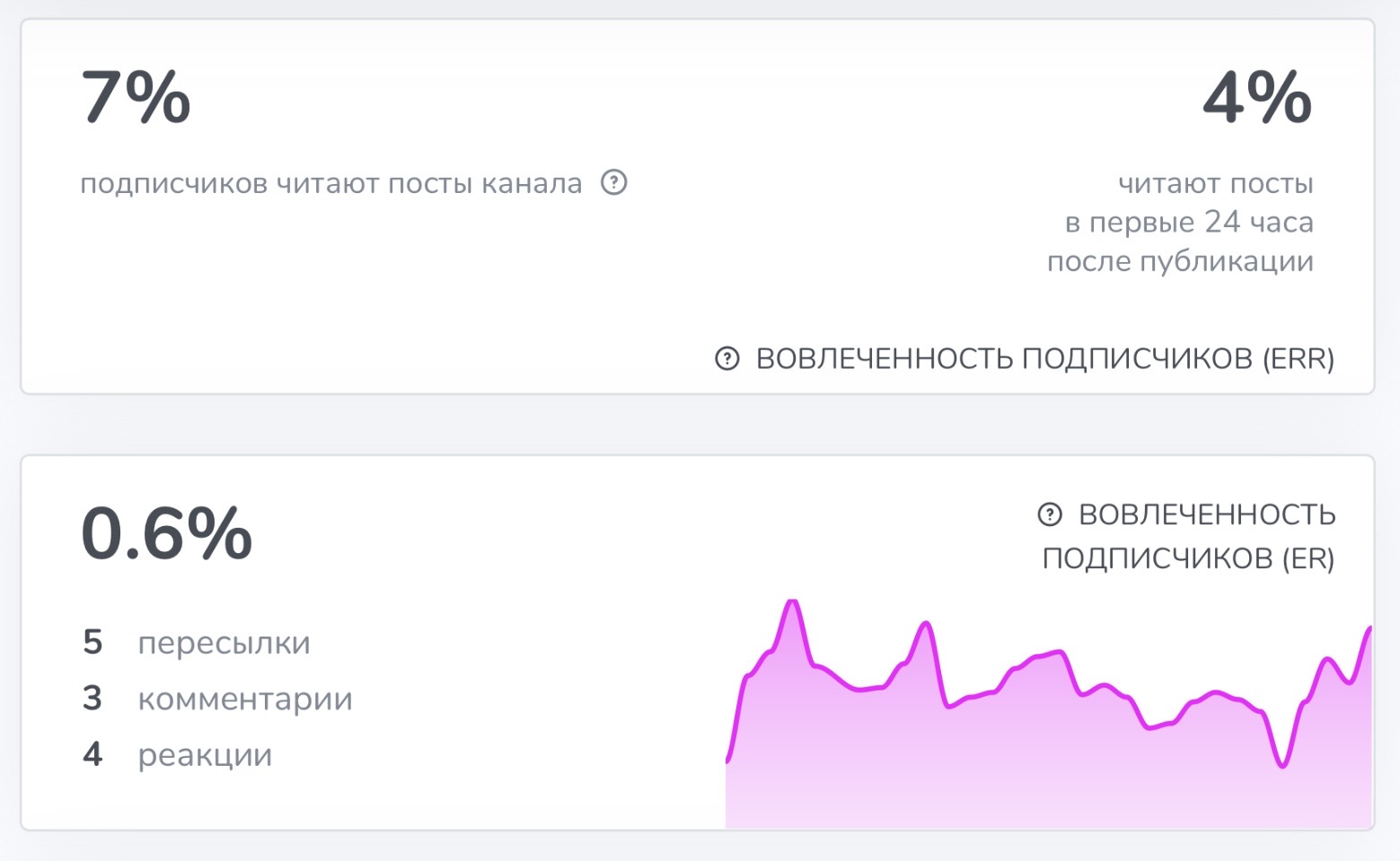Click the highest peak of the ER chart
This screenshot has height=861, width=1400.
point(792,602)
